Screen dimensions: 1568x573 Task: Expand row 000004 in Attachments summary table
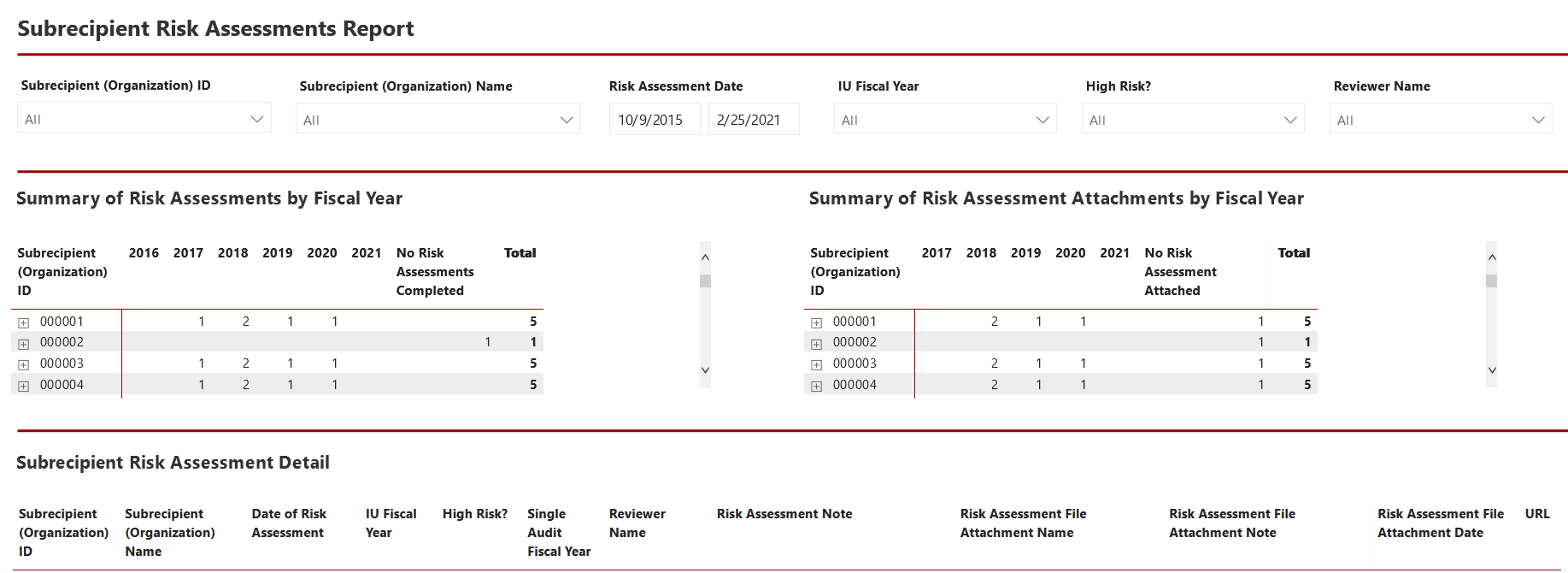click(x=817, y=386)
